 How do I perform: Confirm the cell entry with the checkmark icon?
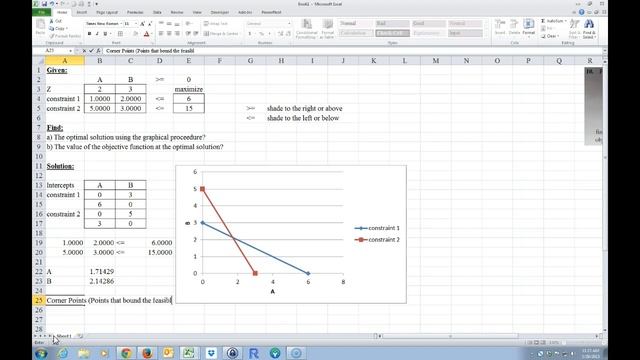91,51
